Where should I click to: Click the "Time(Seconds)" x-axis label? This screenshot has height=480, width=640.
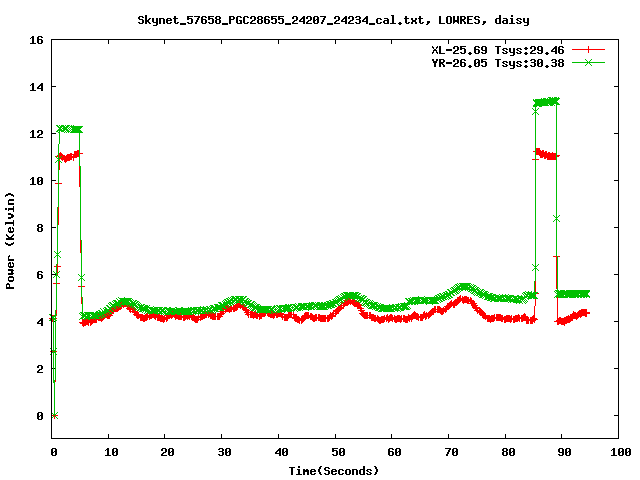click(335, 470)
